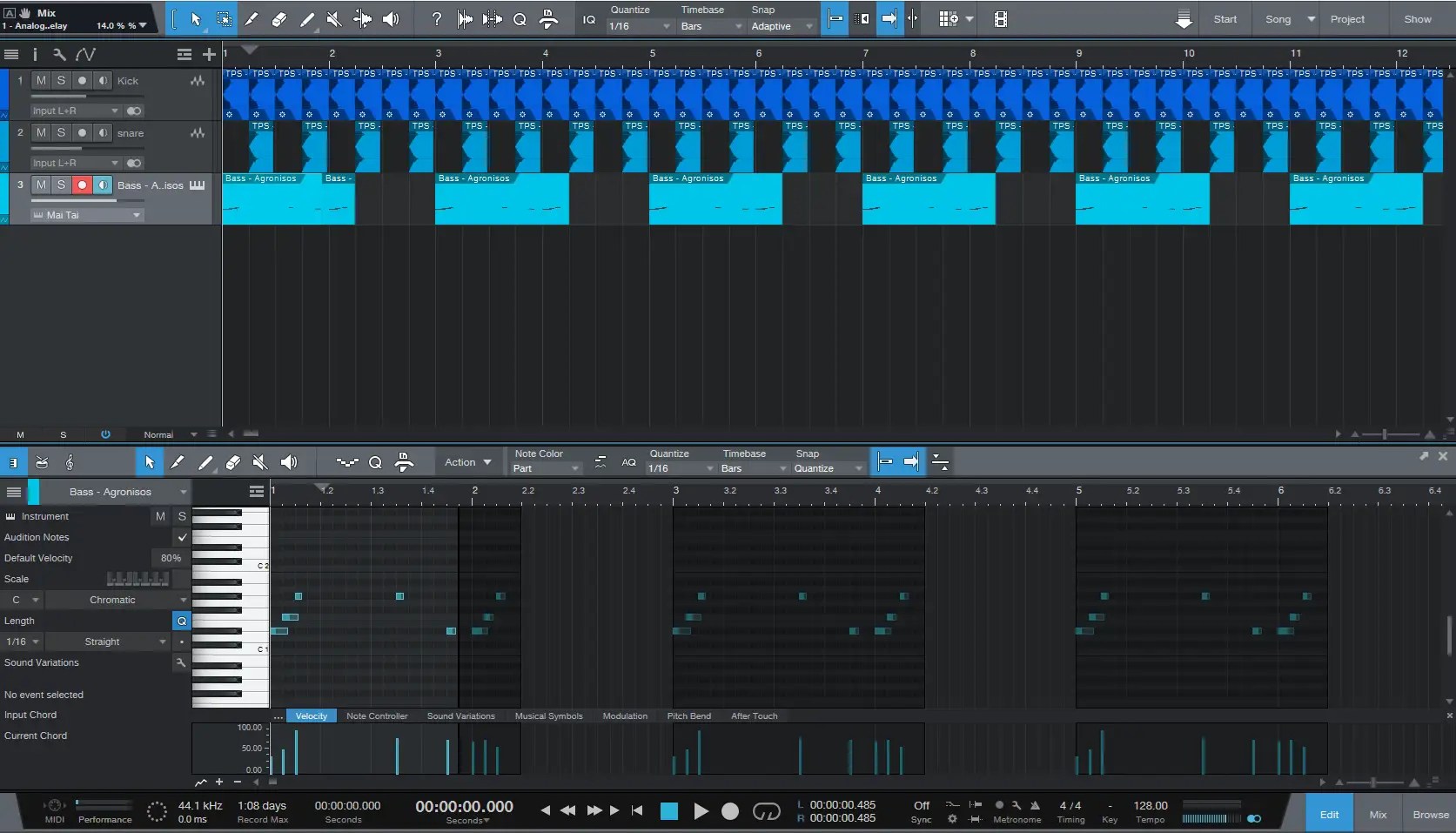Screen dimensions: 1456x833
Task: Open the track inspector info icon
Action: pyautogui.click(x=35, y=55)
